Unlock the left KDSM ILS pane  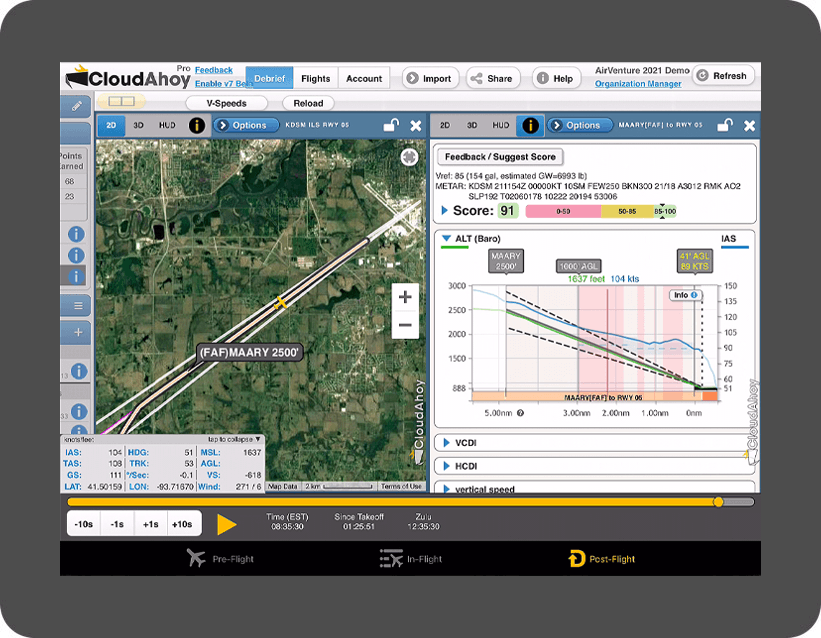[x=391, y=125]
